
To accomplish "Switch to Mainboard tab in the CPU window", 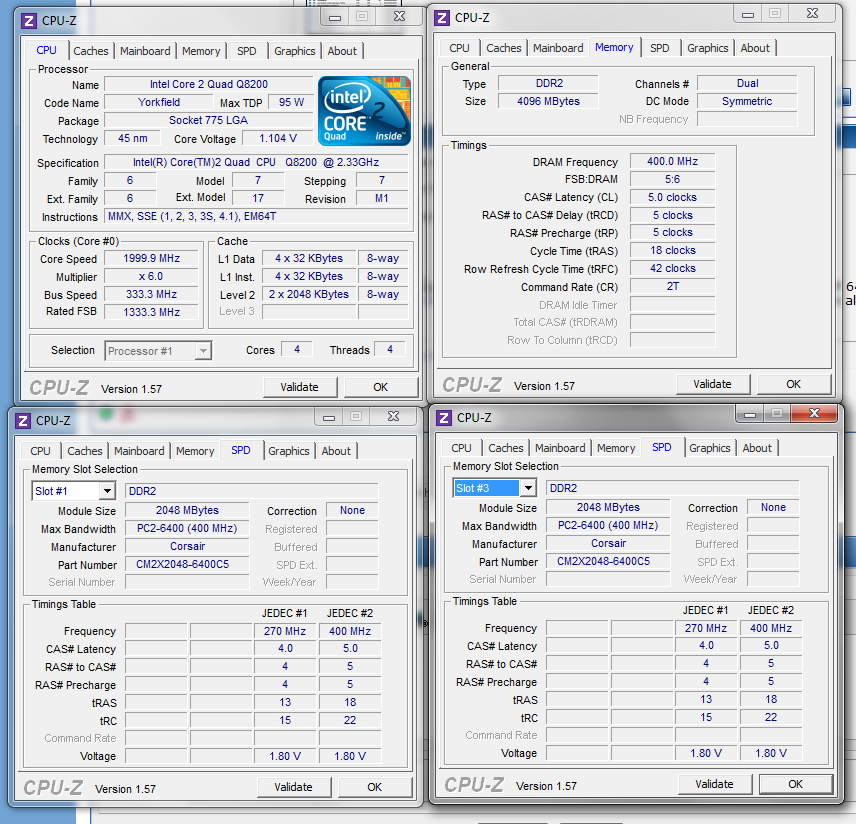I will click(145, 51).
